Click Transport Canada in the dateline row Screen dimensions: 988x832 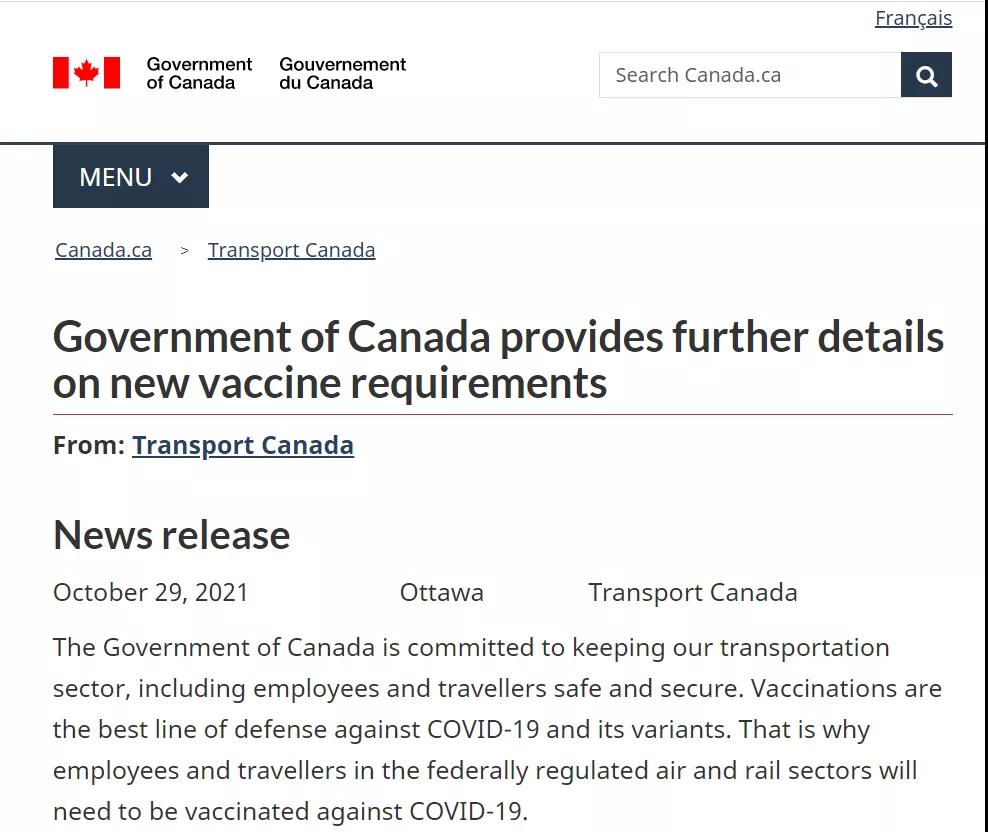click(693, 592)
